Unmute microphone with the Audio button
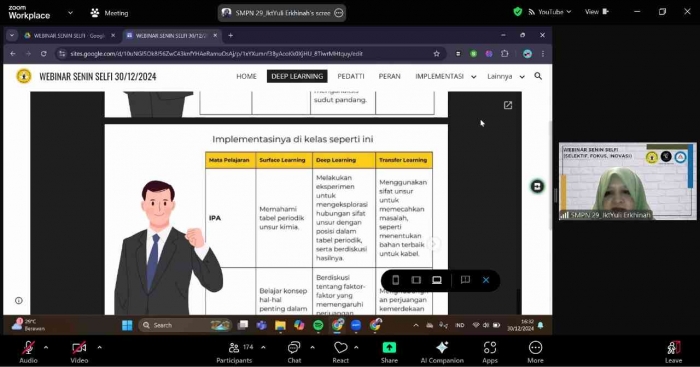Viewport: 700px width, 367px height. (x=29, y=352)
